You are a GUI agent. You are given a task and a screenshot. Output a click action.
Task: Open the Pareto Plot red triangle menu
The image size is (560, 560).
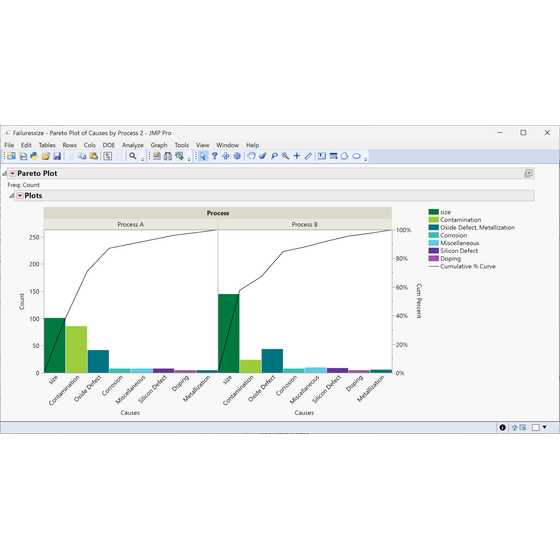(x=12, y=174)
